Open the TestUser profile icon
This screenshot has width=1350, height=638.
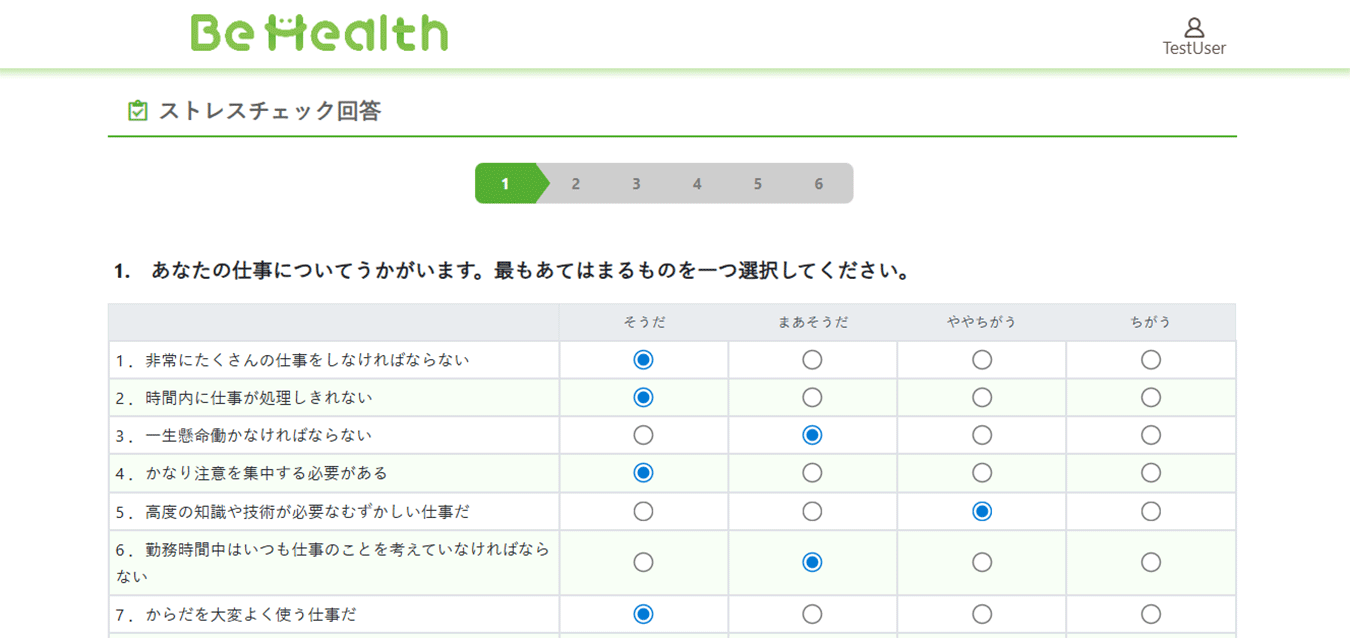click(x=1194, y=27)
